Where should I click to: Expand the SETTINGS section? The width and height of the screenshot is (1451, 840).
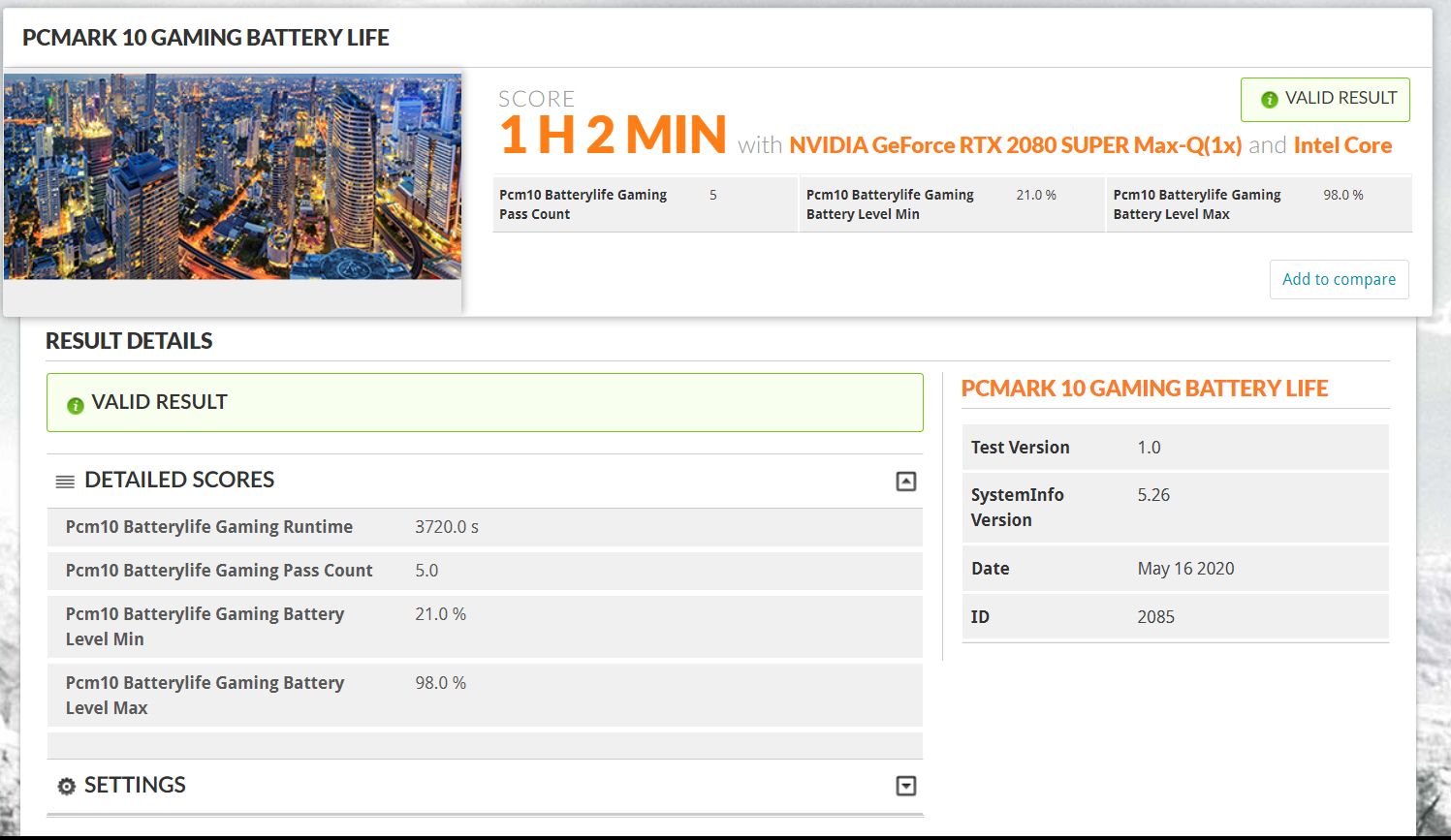click(x=905, y=786)
